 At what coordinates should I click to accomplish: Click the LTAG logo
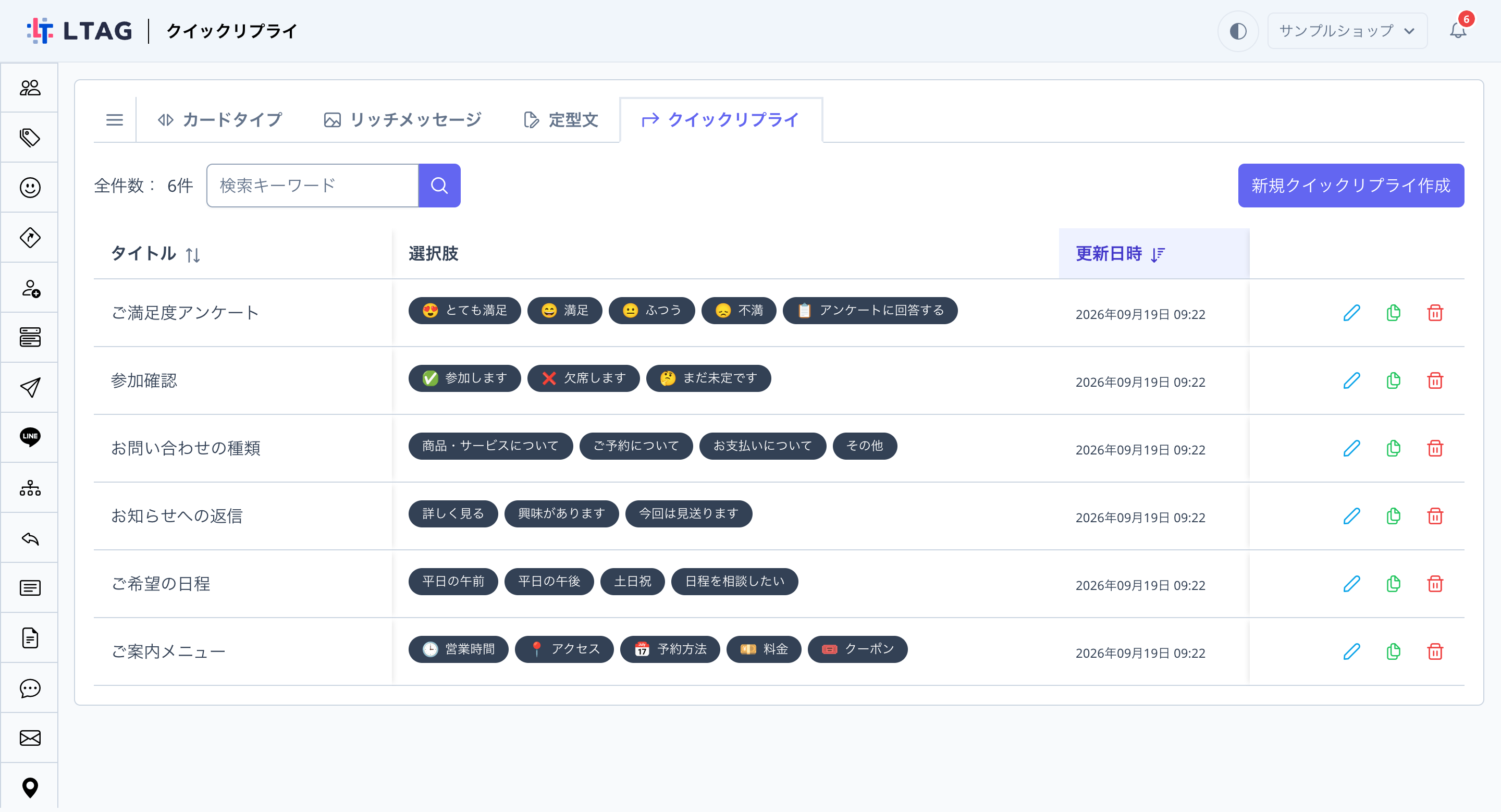(x=80, y=31)
